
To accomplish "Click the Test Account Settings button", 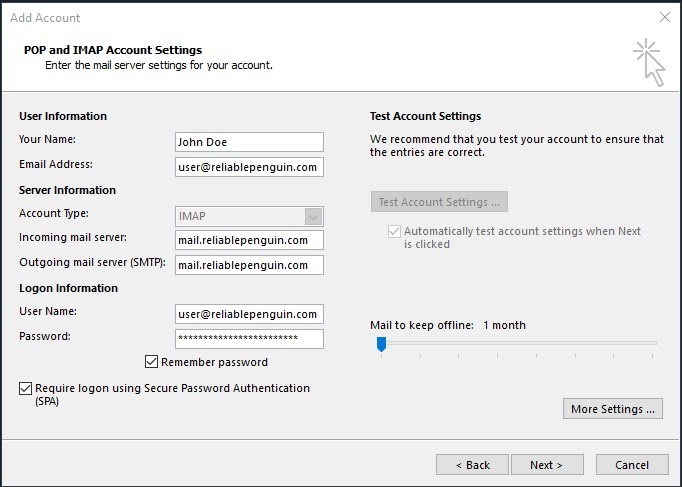I will coord(439,202).
